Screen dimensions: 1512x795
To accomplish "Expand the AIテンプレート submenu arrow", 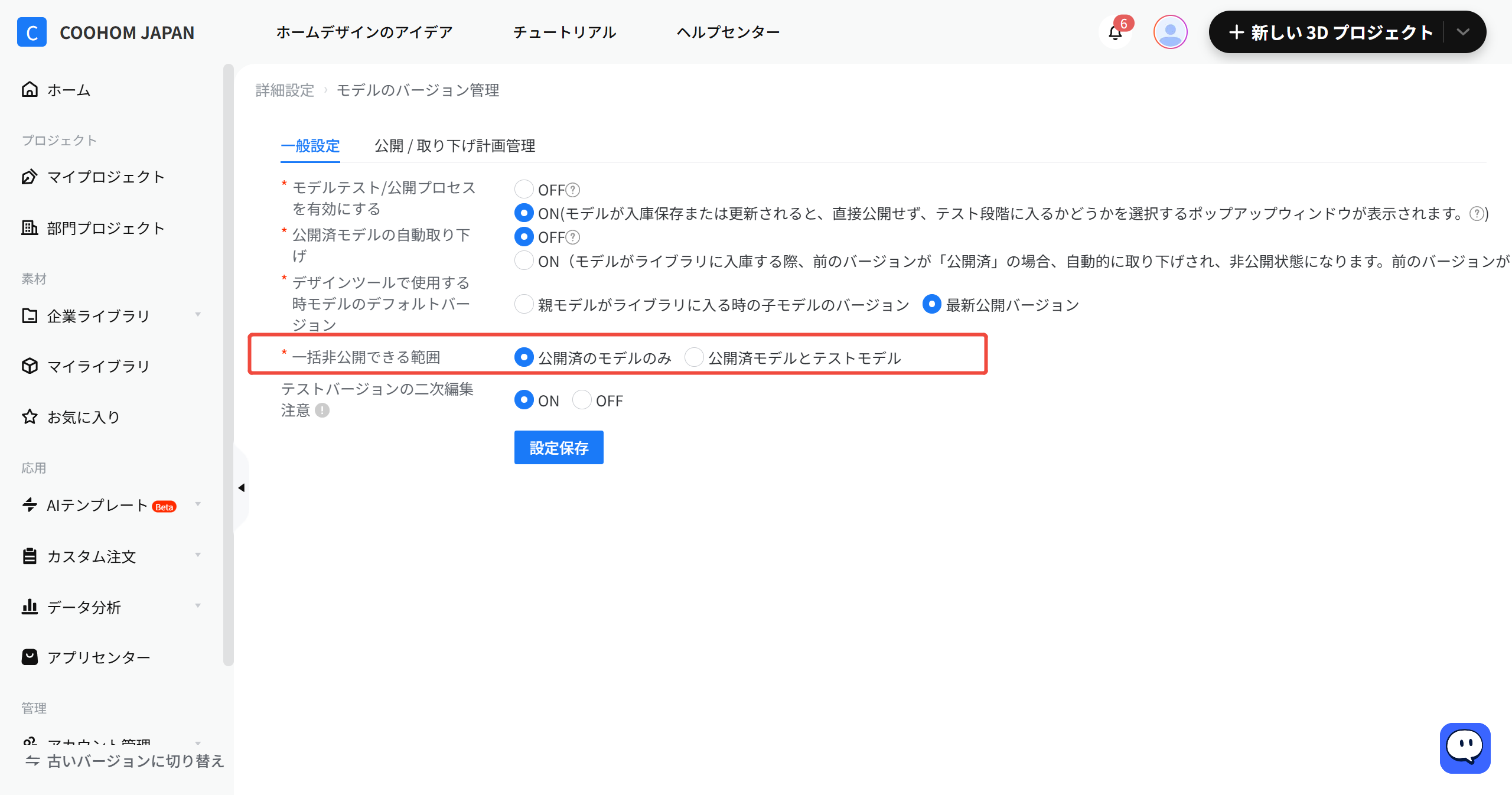I will [x=198, y=504].
